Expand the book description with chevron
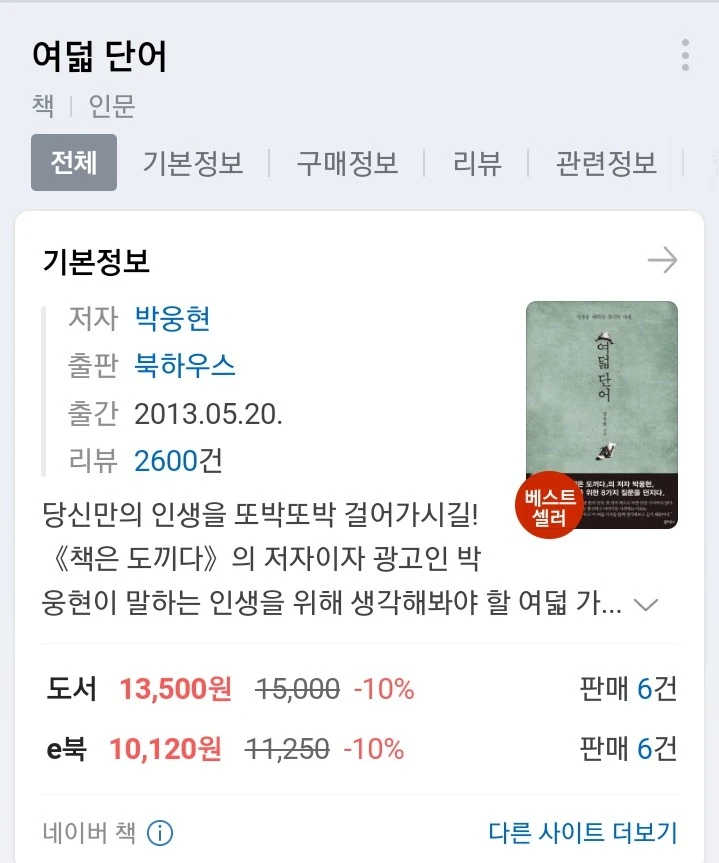Viewport: 719px width, 863px height. (x=646, y=604)
